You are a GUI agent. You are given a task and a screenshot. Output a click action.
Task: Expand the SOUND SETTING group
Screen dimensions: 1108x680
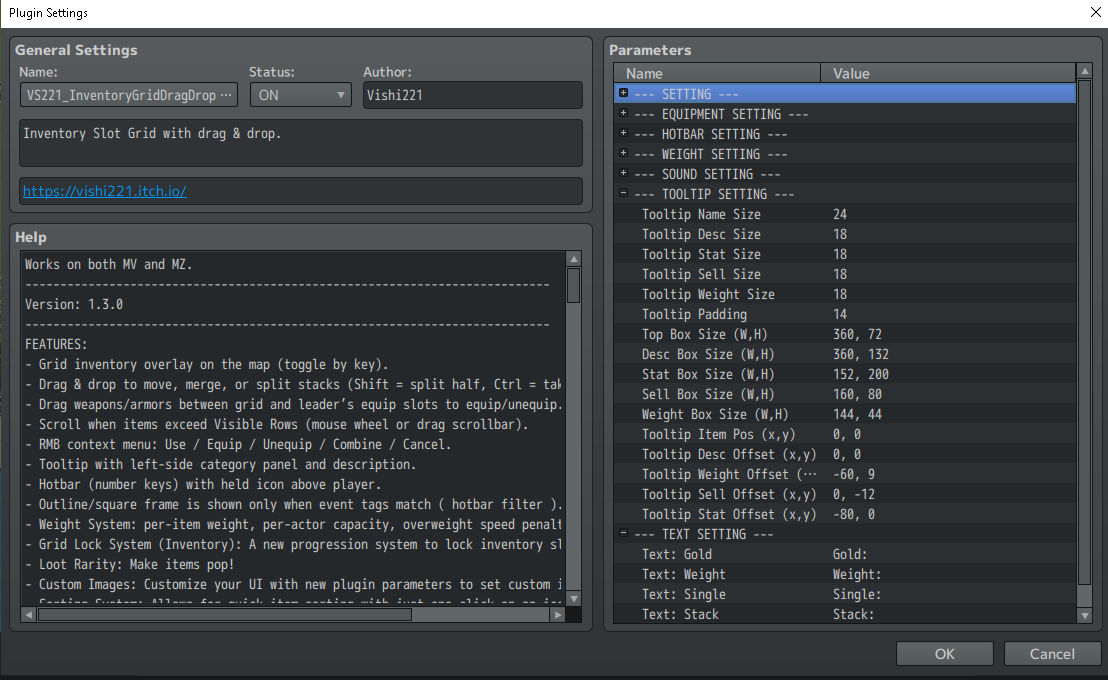click(623, 172)
